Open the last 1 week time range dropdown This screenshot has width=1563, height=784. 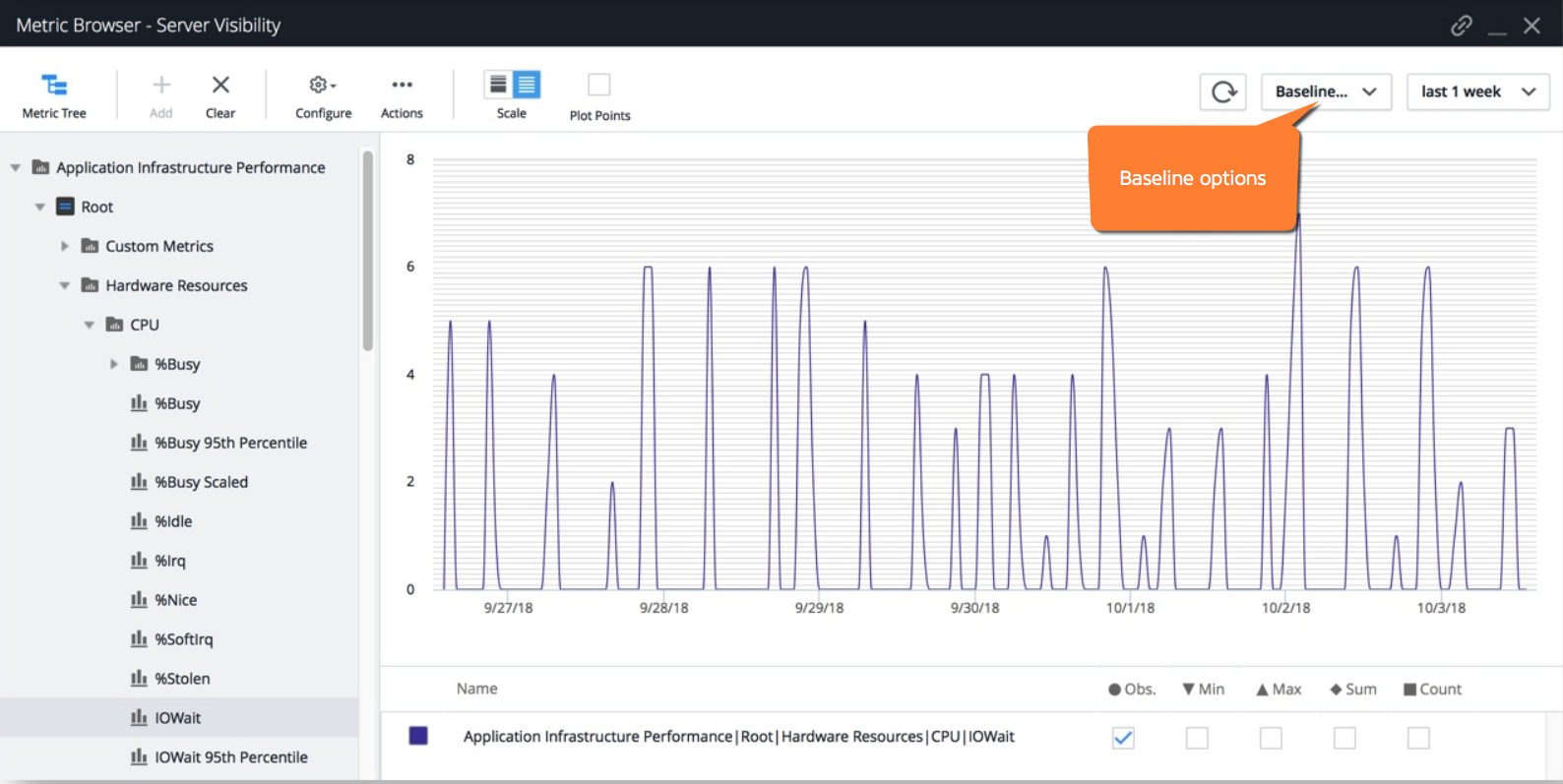pos(1478,91)
